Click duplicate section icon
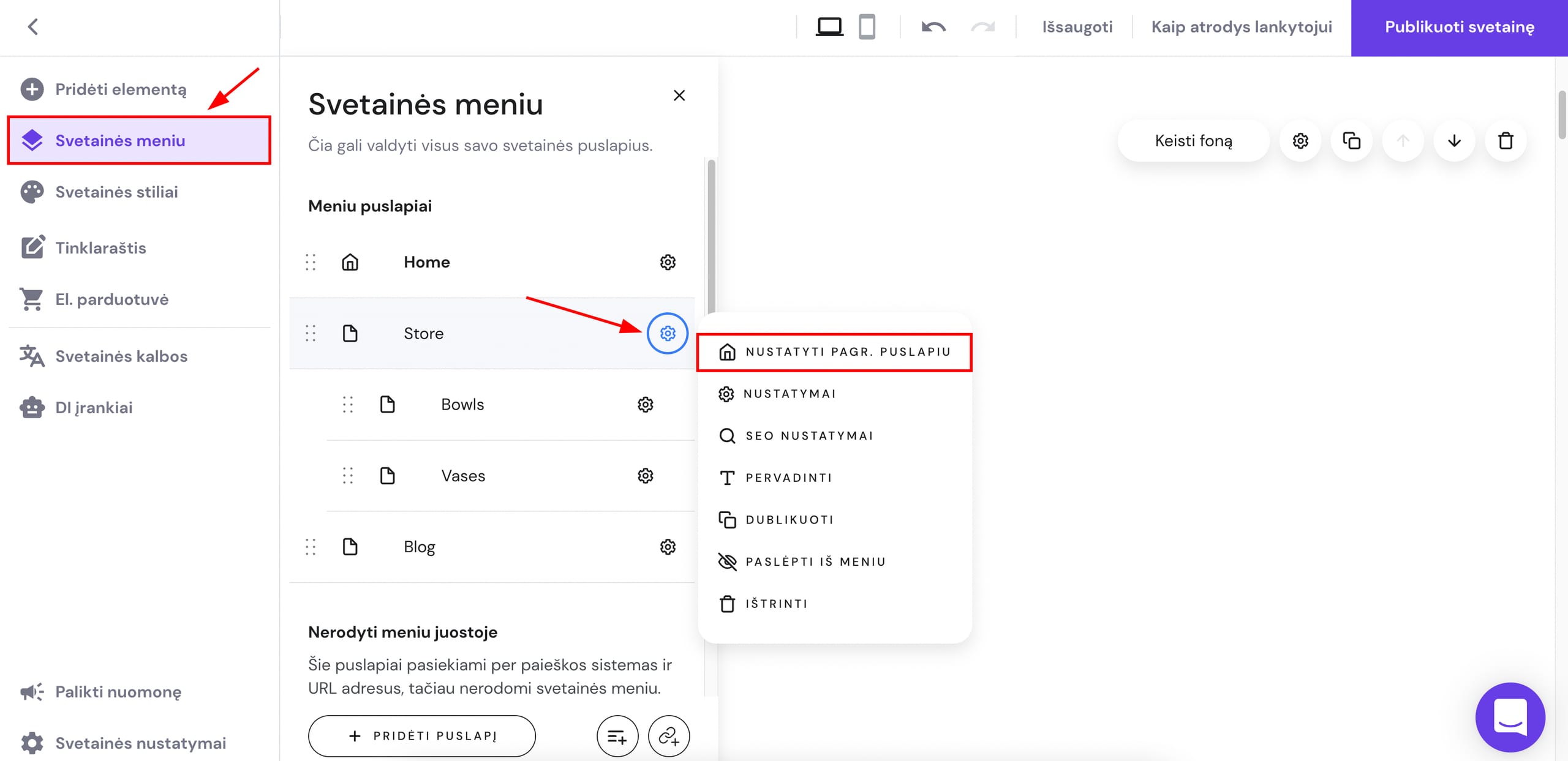1568x761 pixels. pos(1352,141)
